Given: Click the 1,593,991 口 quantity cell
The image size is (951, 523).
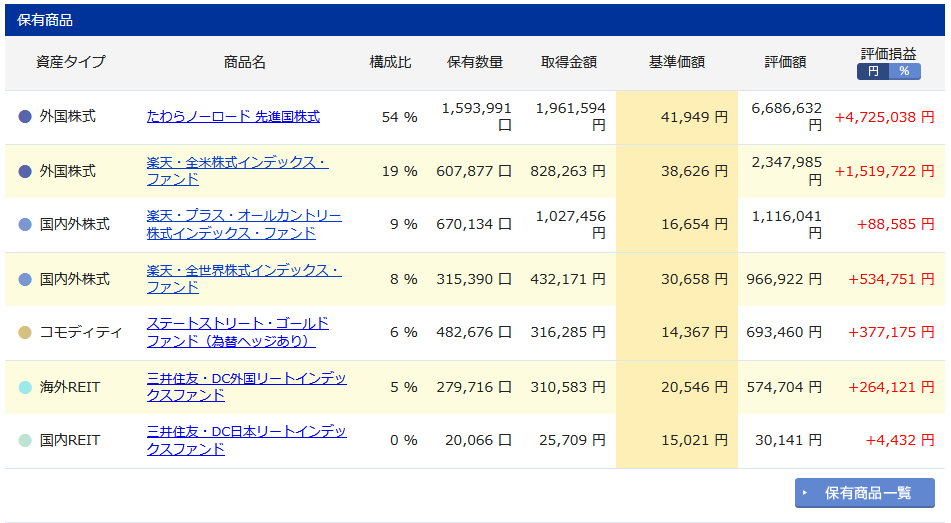Looking at the screenshot, I should click(x=477, y=116).
